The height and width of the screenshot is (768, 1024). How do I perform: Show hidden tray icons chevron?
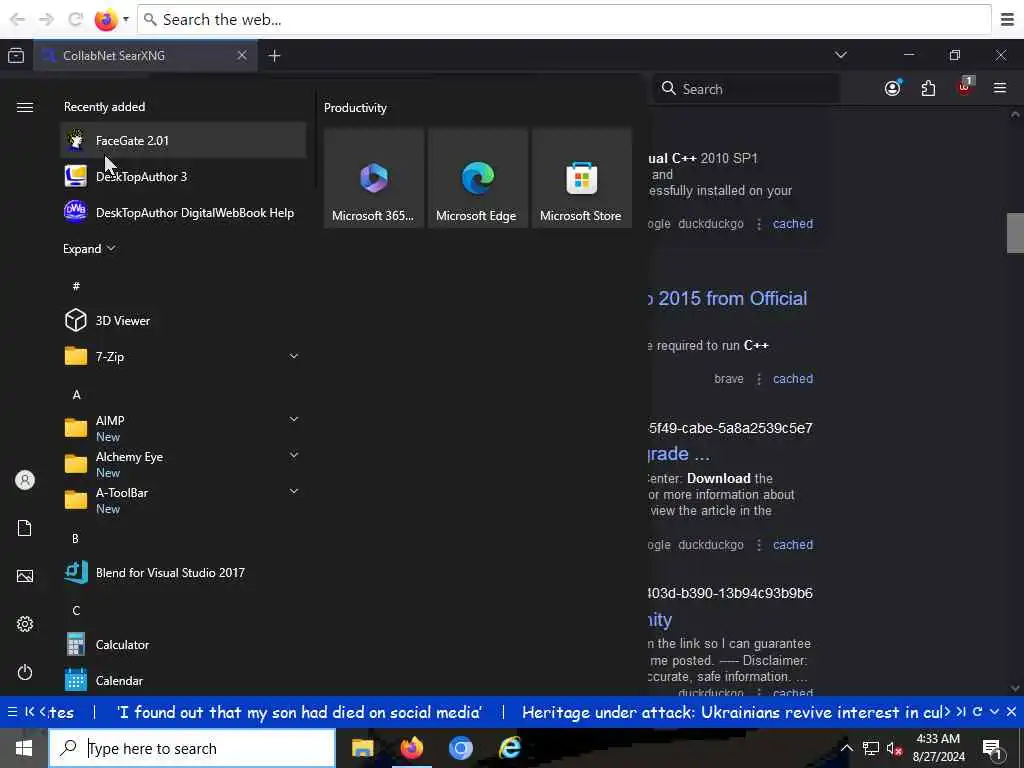tap(846, 748)
